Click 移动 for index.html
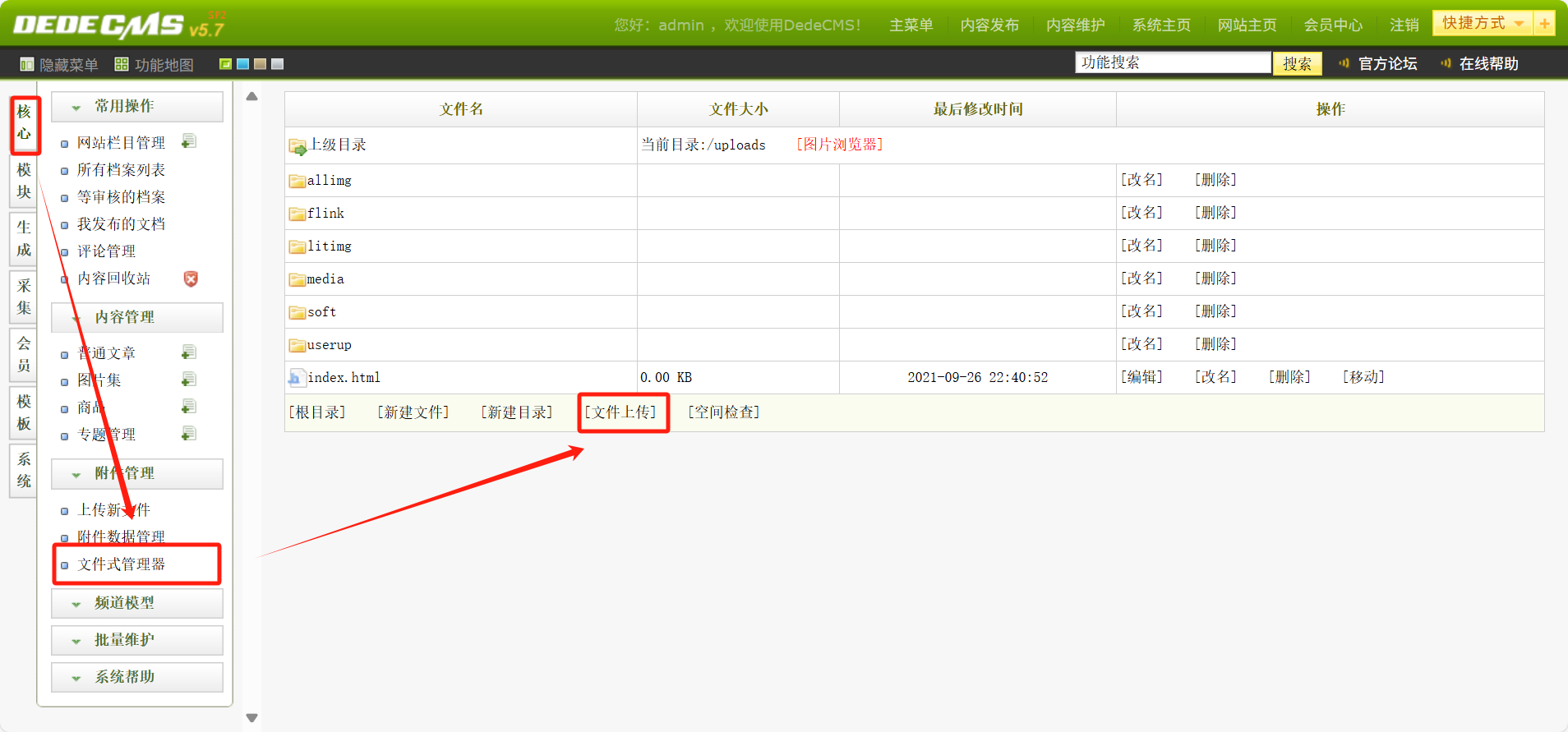This screenshot has width=1568, height=732. [x=1364, y=377]
